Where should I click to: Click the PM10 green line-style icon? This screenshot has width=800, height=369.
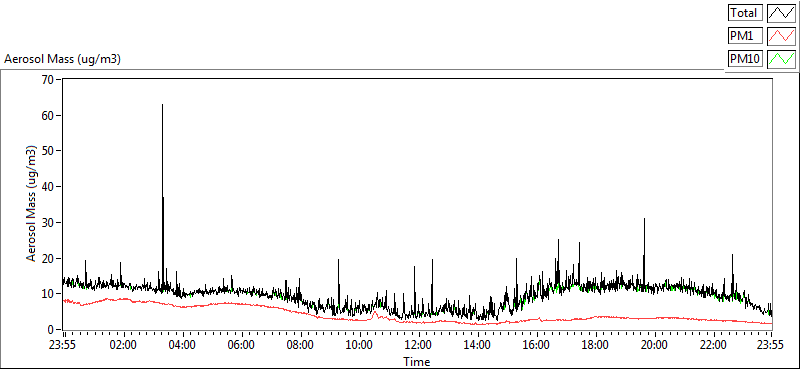[781, 59]
